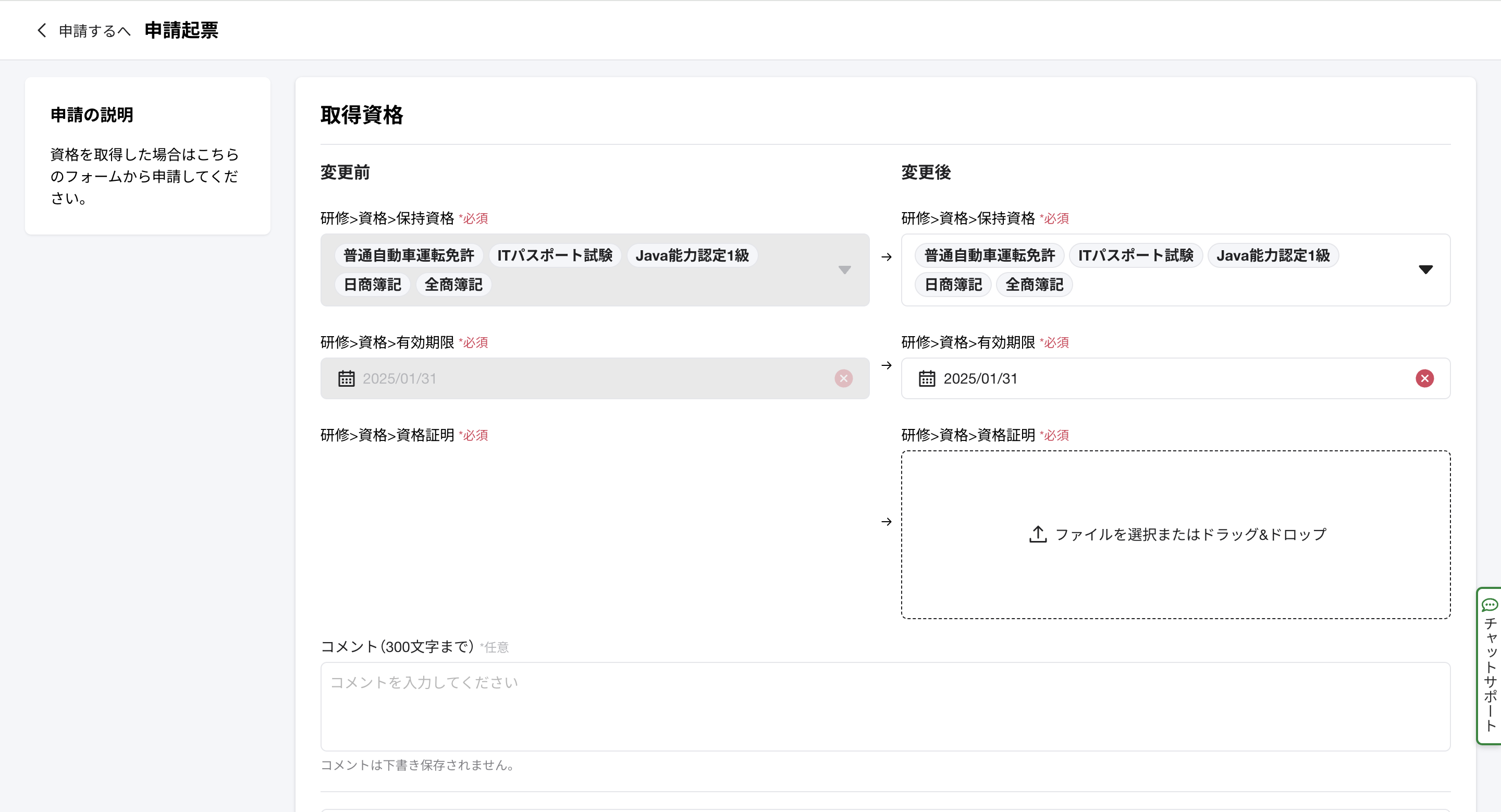The image size is (1501, 812).
Task: Select the 変更後 普通自動車運転免許 tag
Action: (x=989, y=255)
